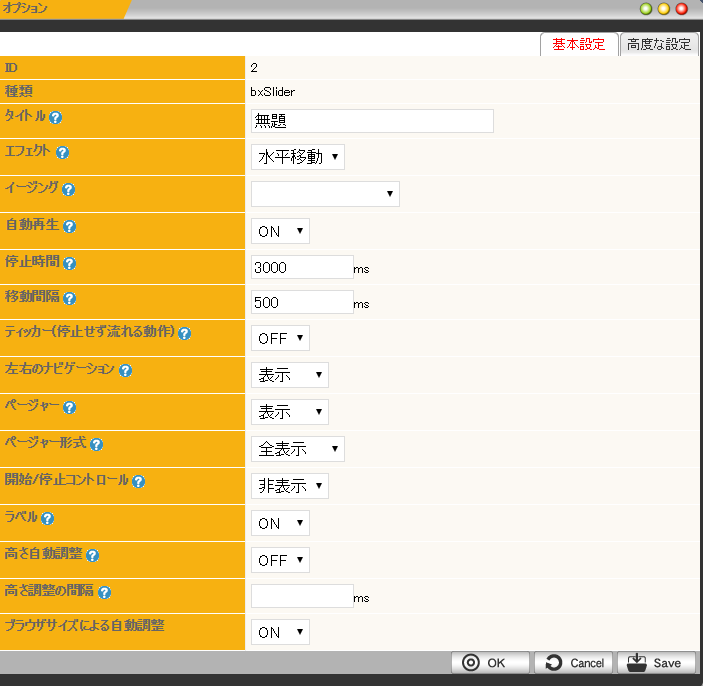This screenshot has width=703, height=686.
Task: Click the ID value 2
Action: (x=254, y=68)
